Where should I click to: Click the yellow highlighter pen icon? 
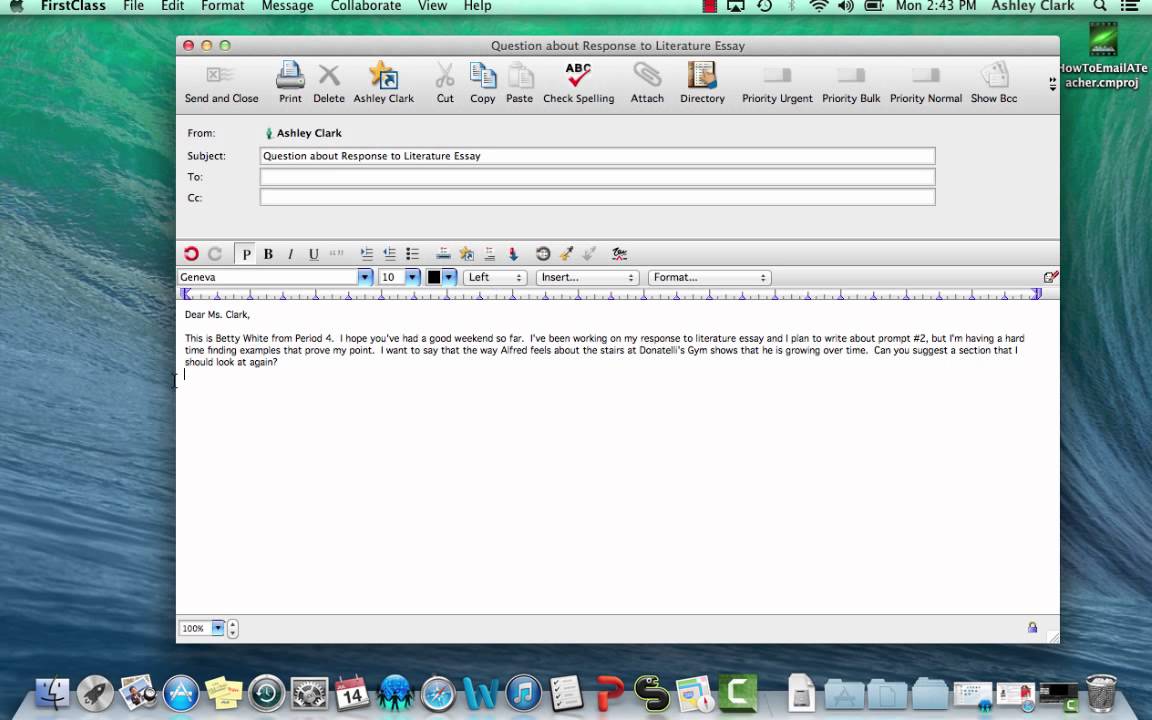click(566, 253)
